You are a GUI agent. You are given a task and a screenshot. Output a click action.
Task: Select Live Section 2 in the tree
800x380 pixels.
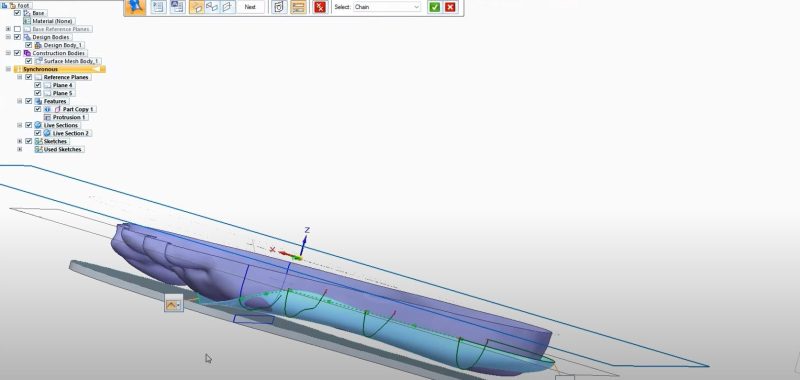71,133
